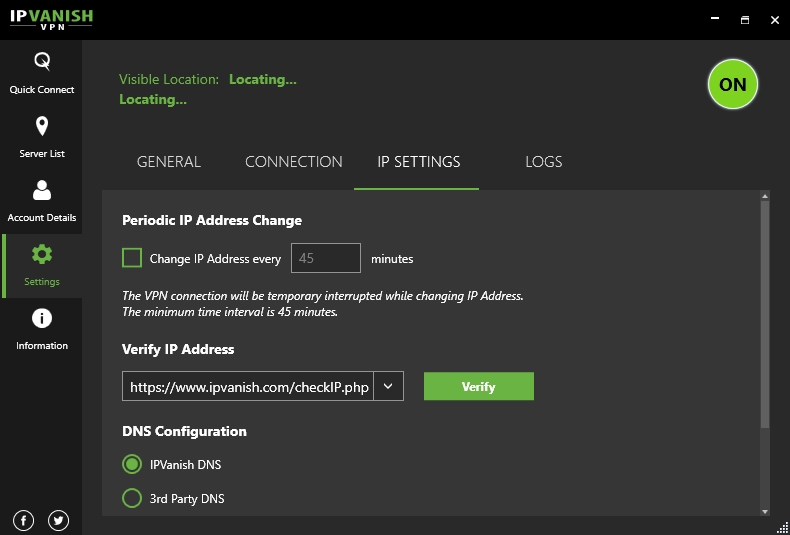Open the Facebook icon link
The width and height of the screenshot is (790, 535).
[24, 520]
